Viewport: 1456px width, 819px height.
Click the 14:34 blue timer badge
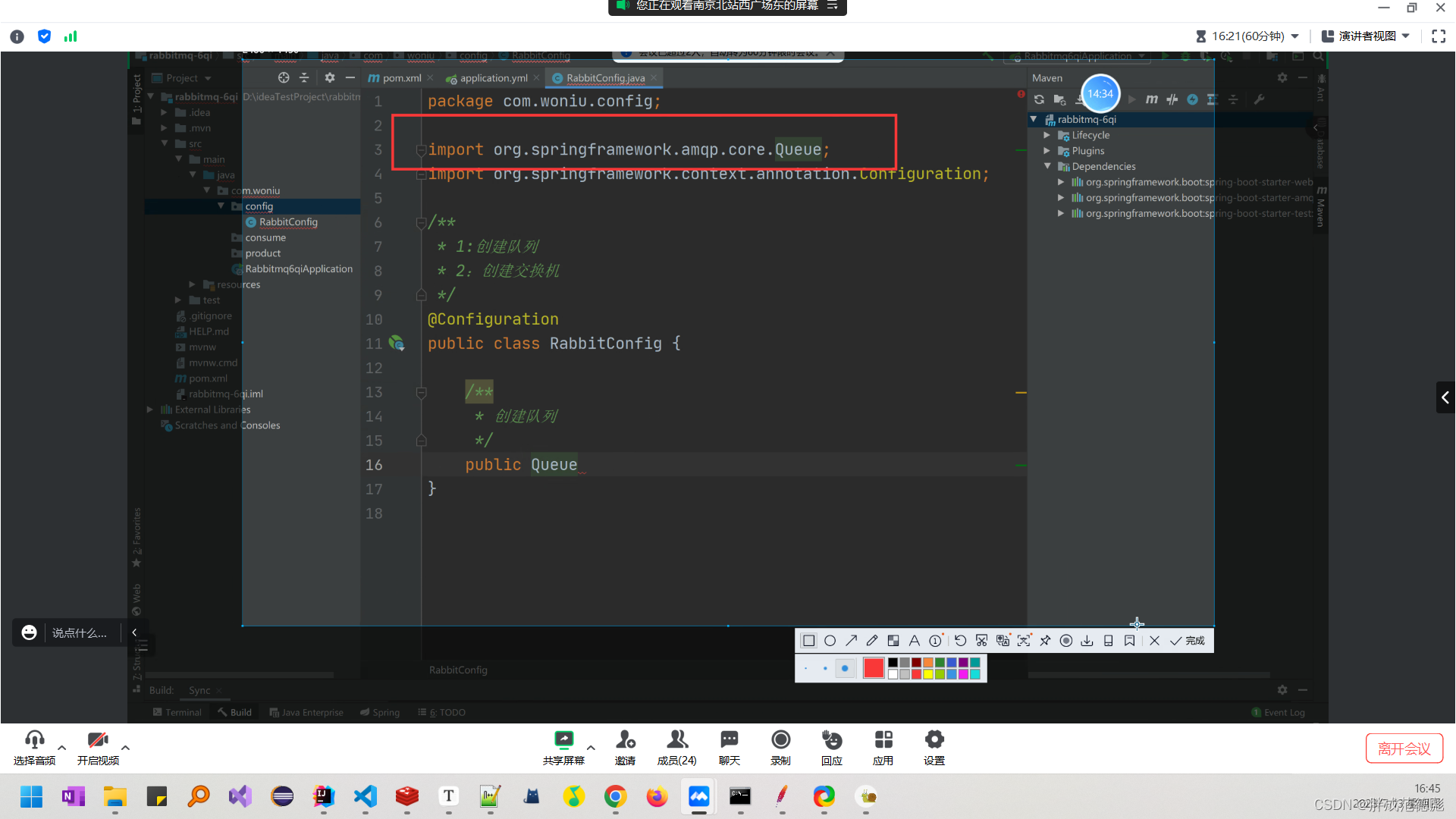1100,94
